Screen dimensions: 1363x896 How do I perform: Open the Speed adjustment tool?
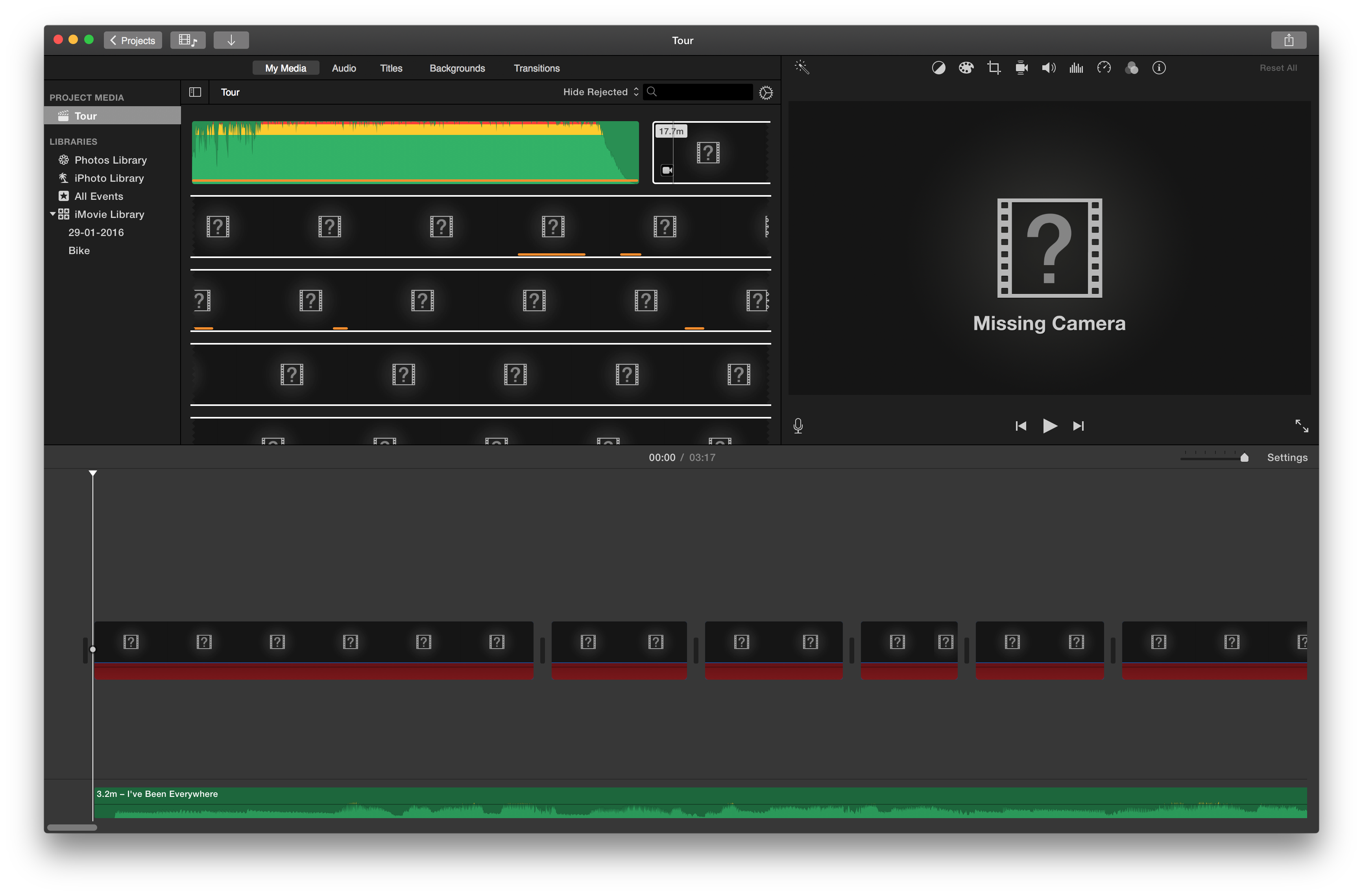click(x=1104, y=68)
